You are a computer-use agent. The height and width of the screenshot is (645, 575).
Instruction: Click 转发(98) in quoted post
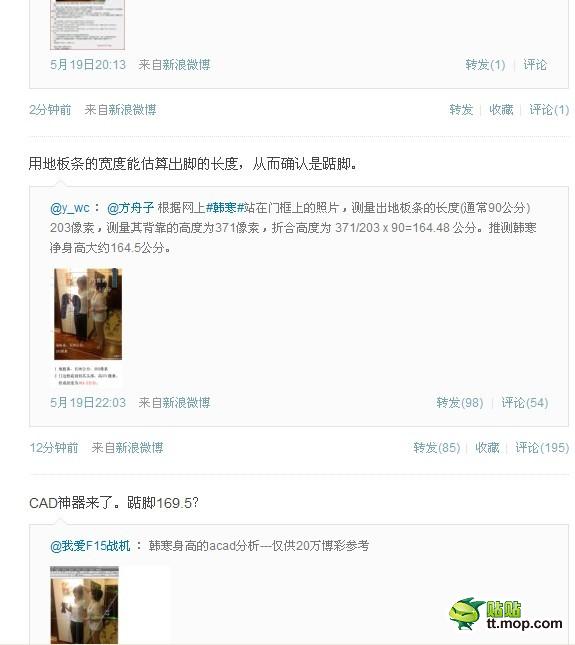pyautogui.click(x=460, y=402)
